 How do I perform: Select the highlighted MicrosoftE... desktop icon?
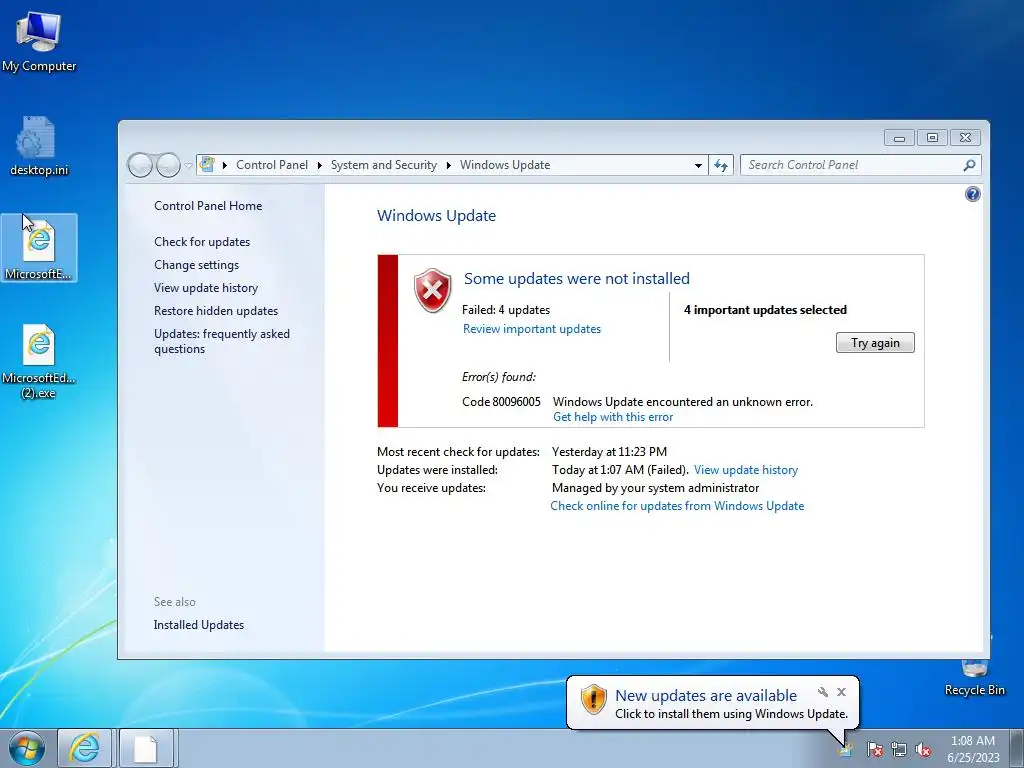(39, 248)
